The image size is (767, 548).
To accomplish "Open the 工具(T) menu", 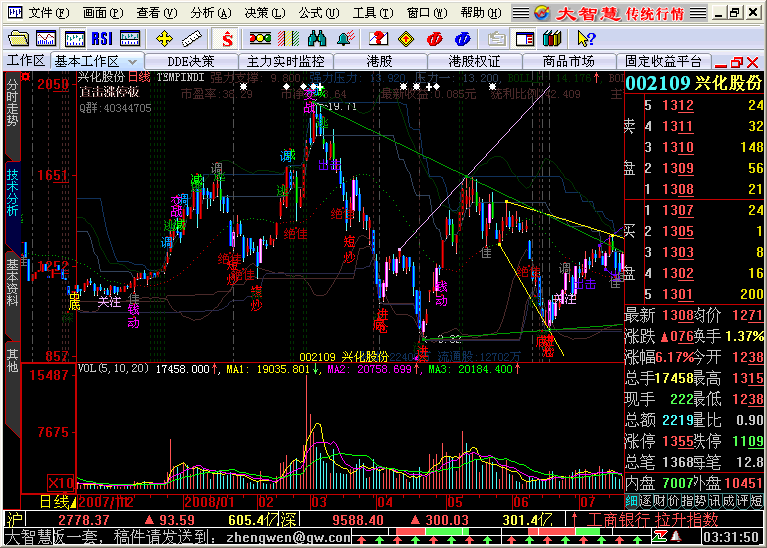I will click(x=373, y=13).
